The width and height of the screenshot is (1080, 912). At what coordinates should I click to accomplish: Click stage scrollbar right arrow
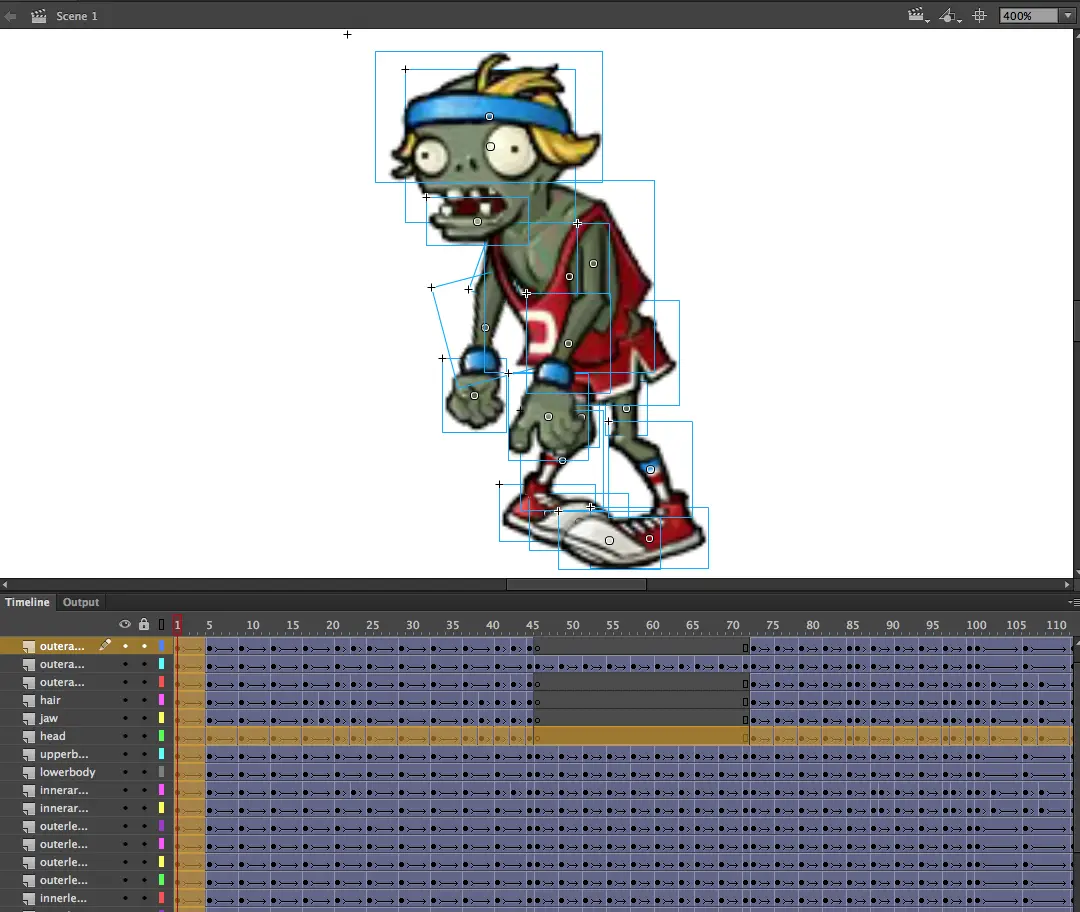(1067, 584)
